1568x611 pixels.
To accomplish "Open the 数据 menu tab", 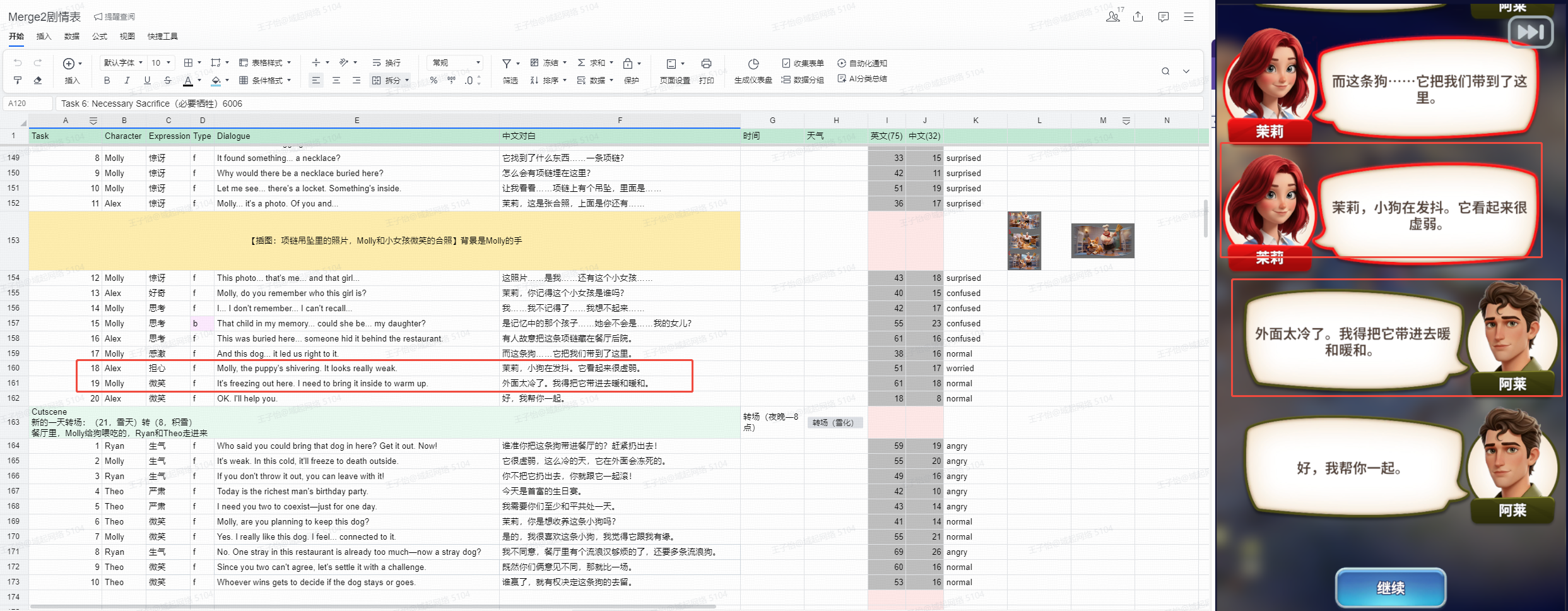I will 72,37.
